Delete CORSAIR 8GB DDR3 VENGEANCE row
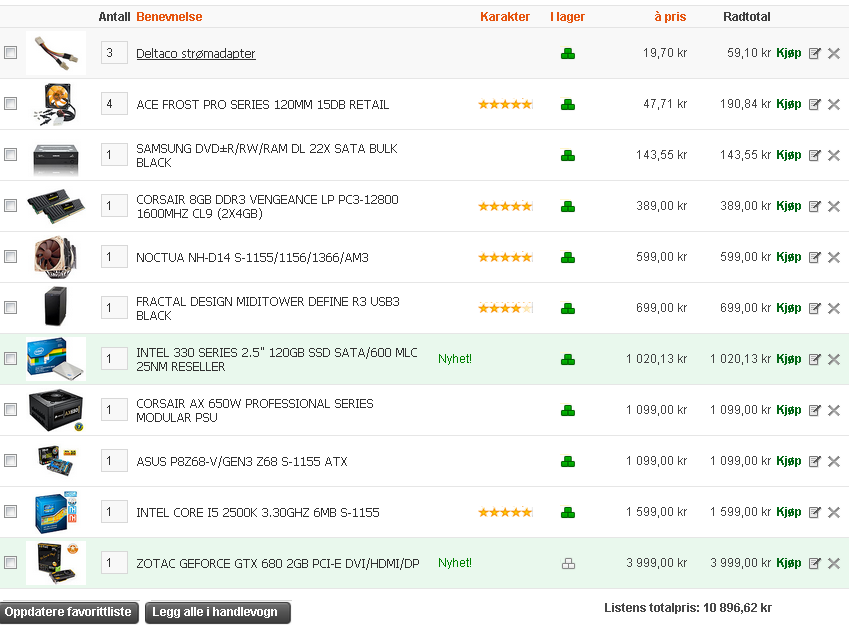The width and height of the screenshot is (849, 628). [834, 206]
